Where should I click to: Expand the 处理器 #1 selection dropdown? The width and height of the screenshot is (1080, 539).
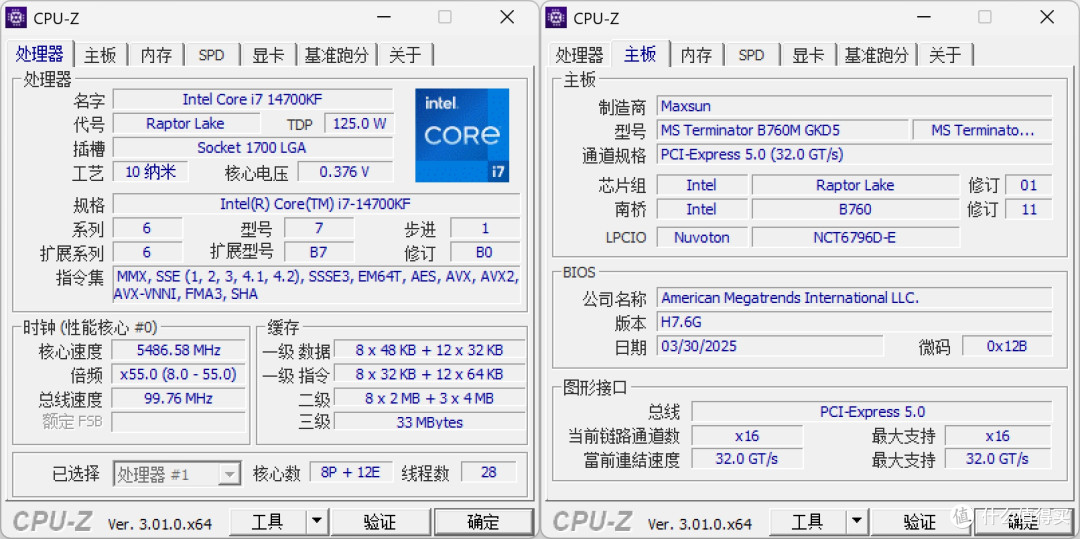click(229, 474)
